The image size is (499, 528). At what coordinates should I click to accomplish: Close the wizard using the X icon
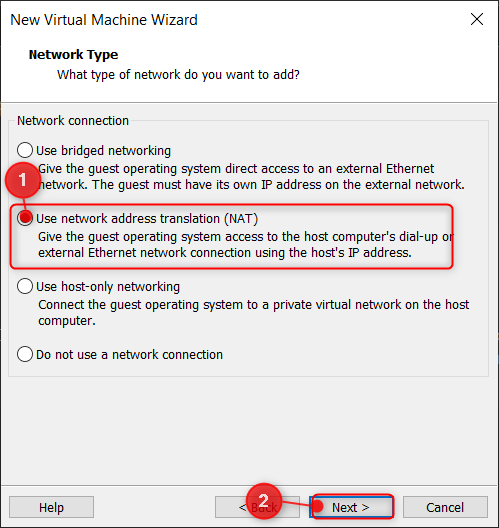pos(477,20)
